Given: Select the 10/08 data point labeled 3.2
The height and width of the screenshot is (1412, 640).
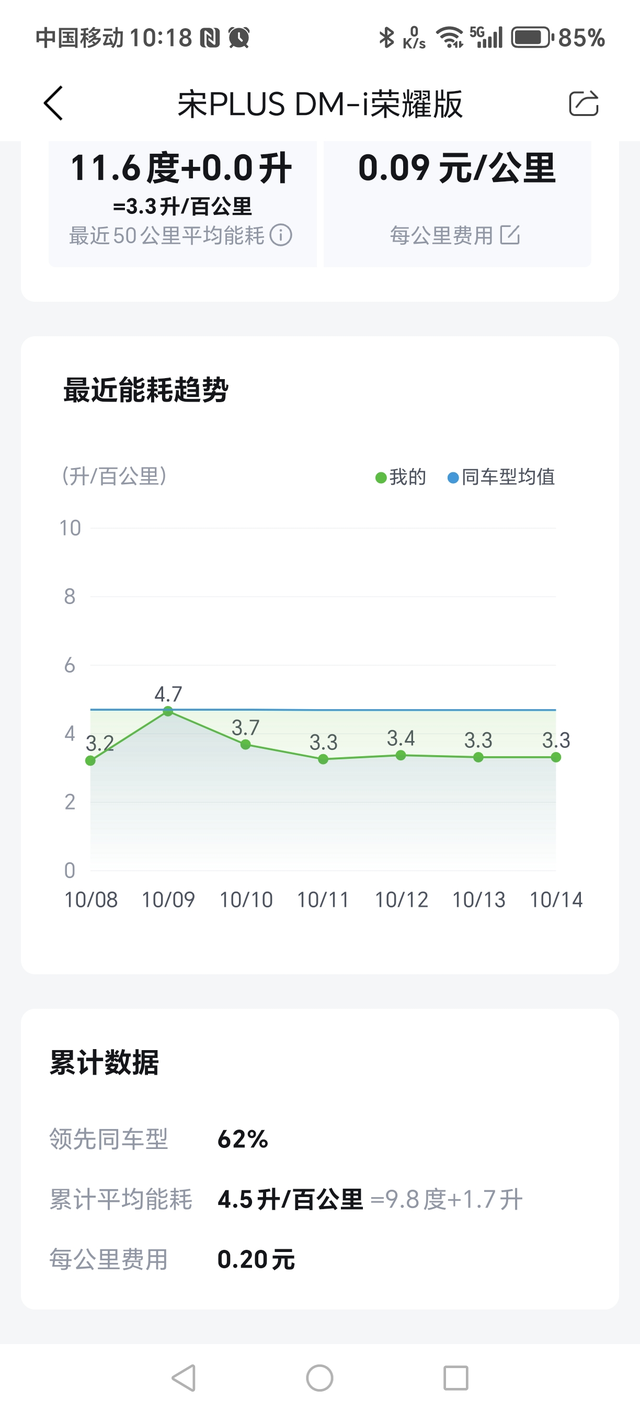Looking at the screenshot, I should click(91, 761).
